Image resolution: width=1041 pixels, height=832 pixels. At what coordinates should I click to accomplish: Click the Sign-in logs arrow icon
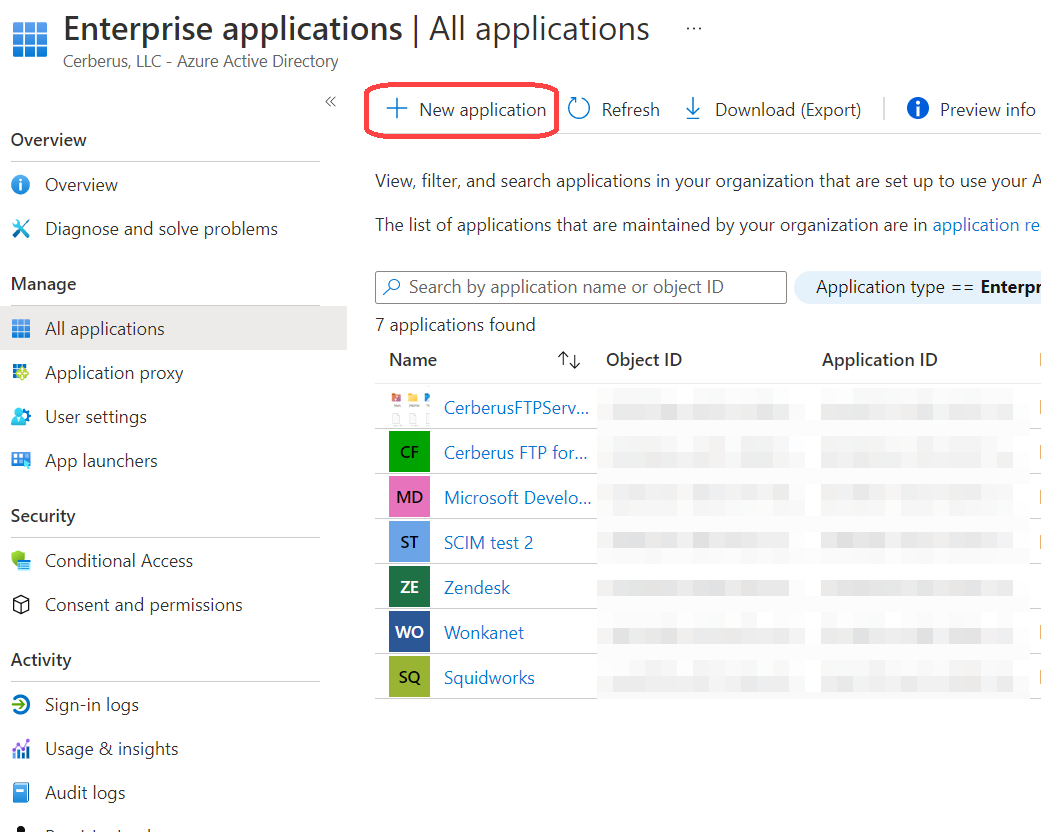coord(21,705)
